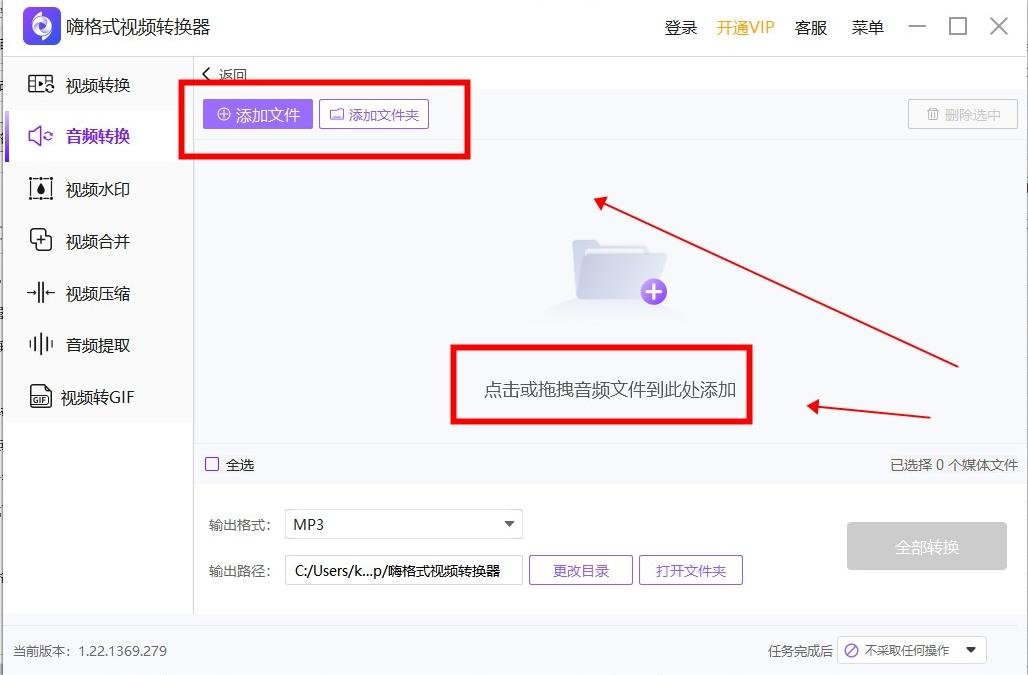Image resolution: width=1028 pixels, height=675 pixels.
Task: Open the MP3 output format dropdown
Action: pyautogui.click(x=404, y=523)
